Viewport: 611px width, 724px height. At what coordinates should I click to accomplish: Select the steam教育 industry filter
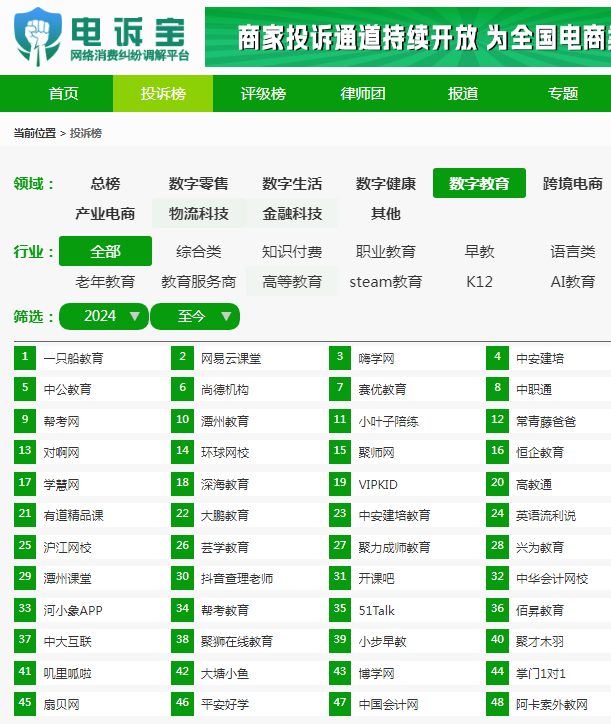386,281
